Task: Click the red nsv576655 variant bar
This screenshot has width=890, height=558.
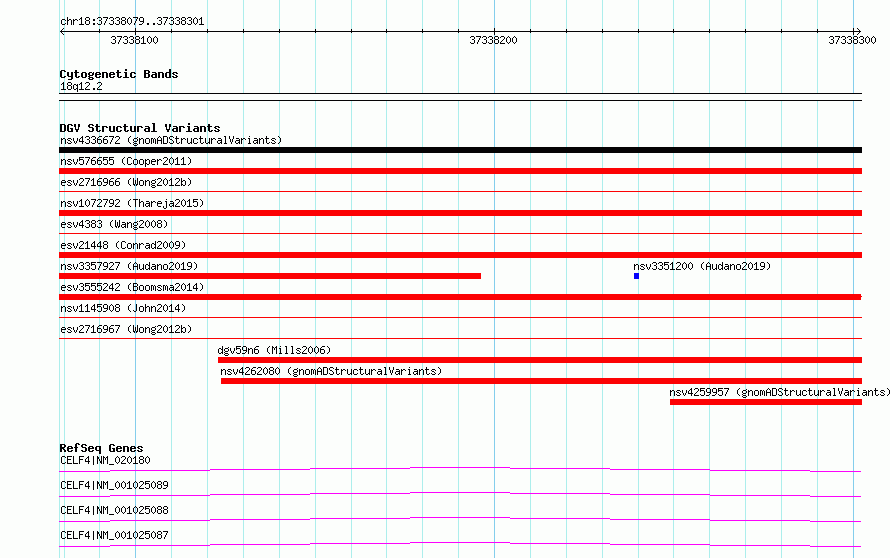Action: pos(460,171)
